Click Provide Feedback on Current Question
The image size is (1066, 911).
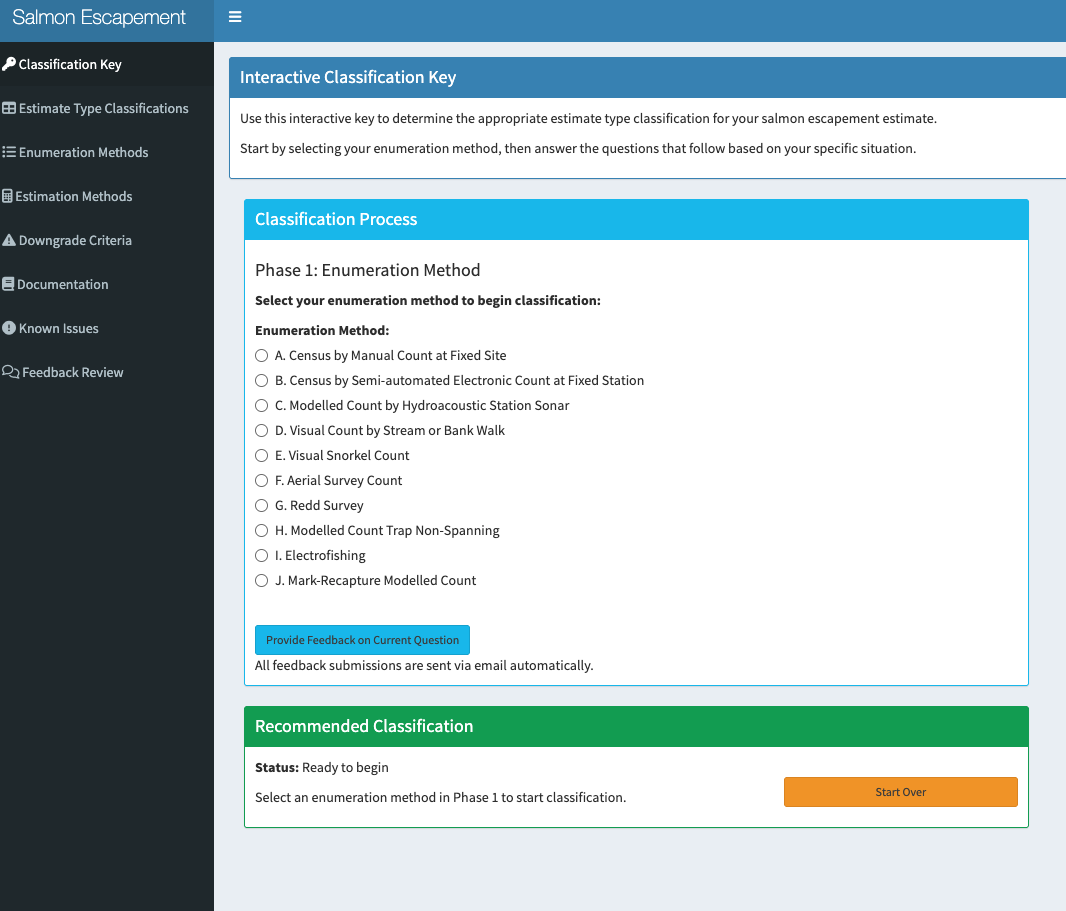coord(362,639)
